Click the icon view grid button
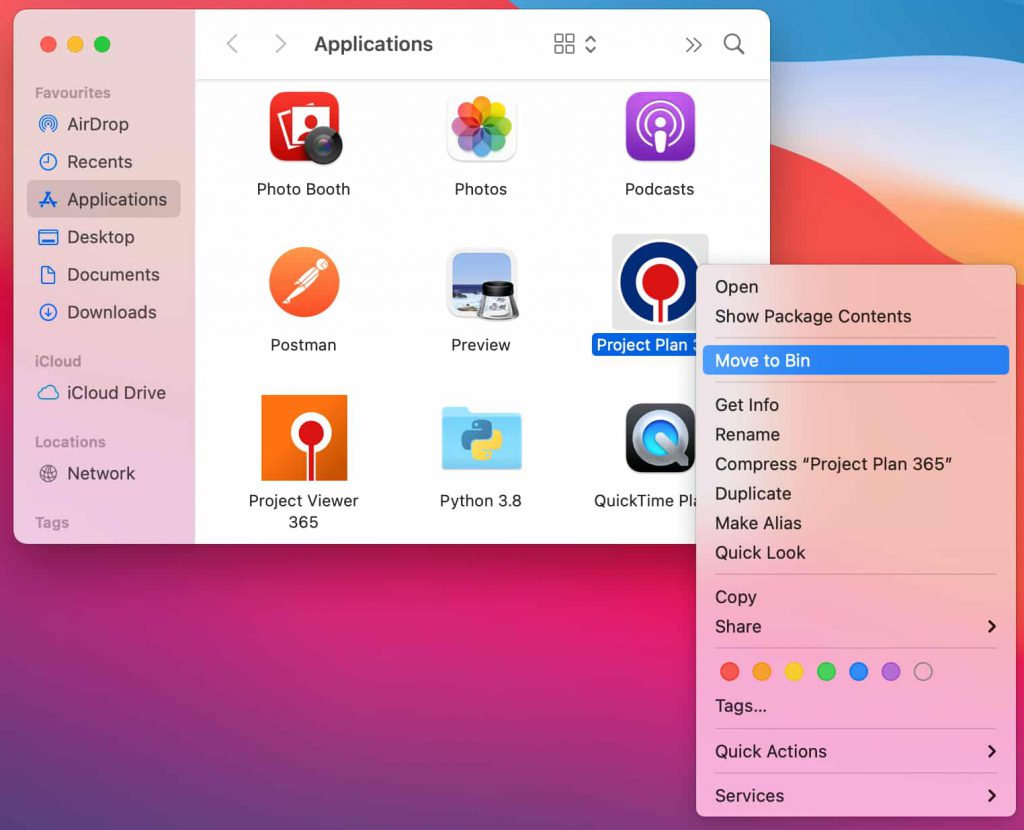The image size is (1024, 830). (x=564, y=44)
